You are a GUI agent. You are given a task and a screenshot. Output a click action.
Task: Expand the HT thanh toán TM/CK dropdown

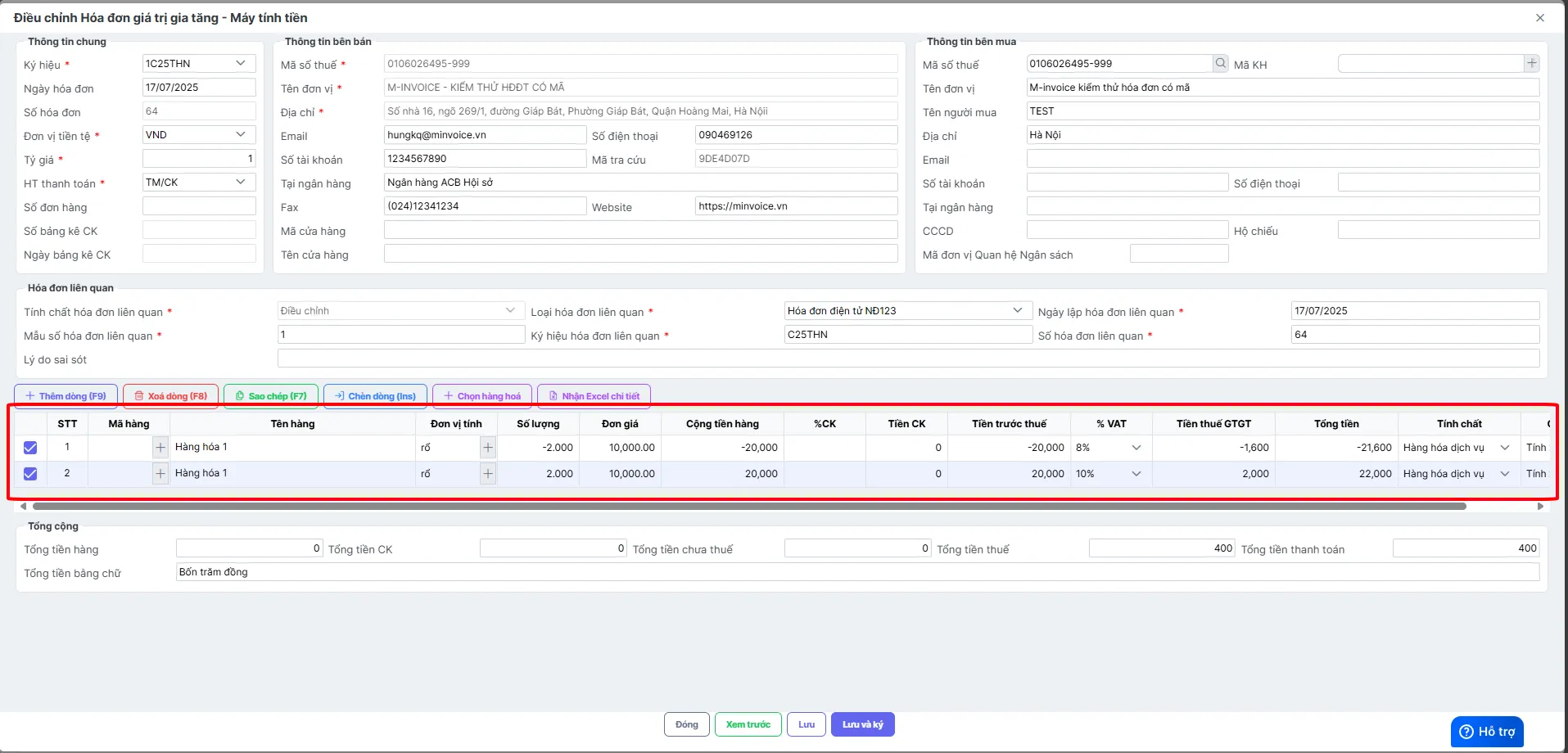[199, 183]
